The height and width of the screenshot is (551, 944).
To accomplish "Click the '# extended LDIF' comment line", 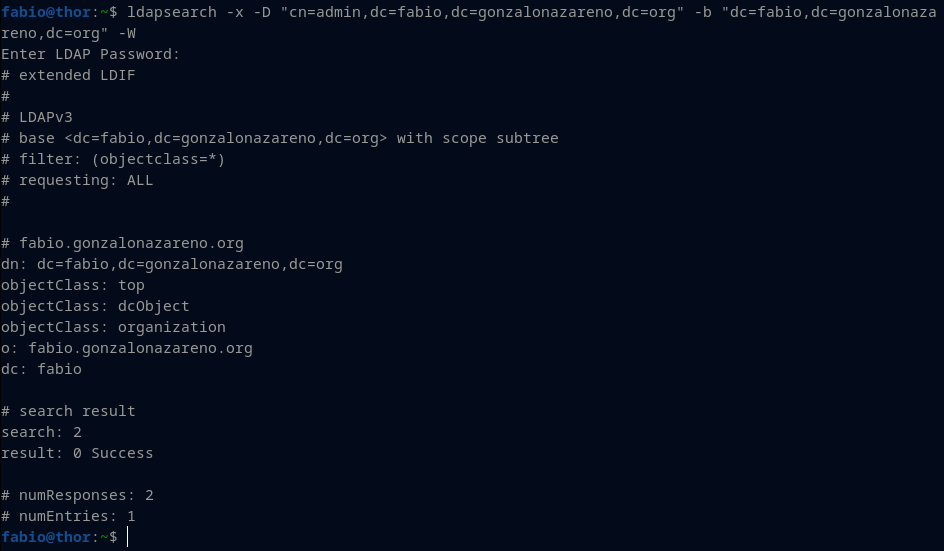I will pos(68,75).
